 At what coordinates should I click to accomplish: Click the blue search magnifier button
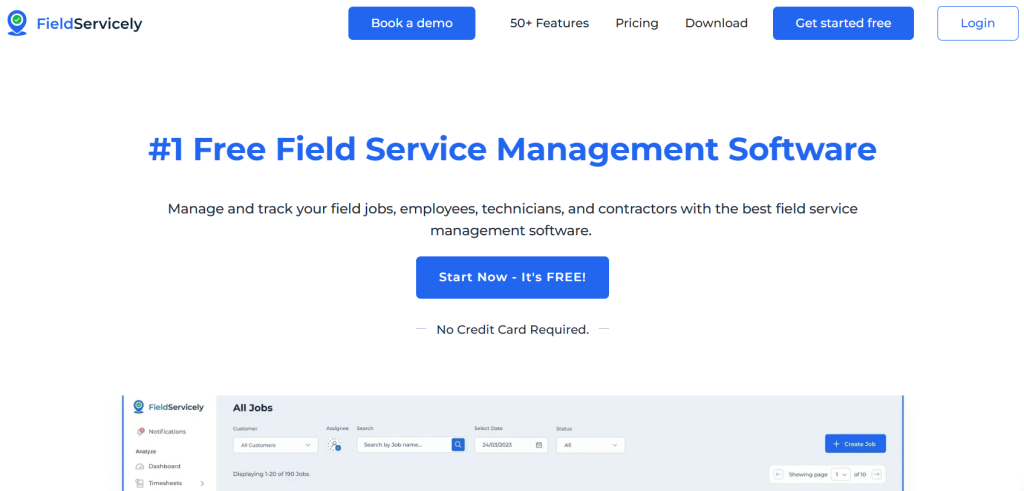(458, 445)
